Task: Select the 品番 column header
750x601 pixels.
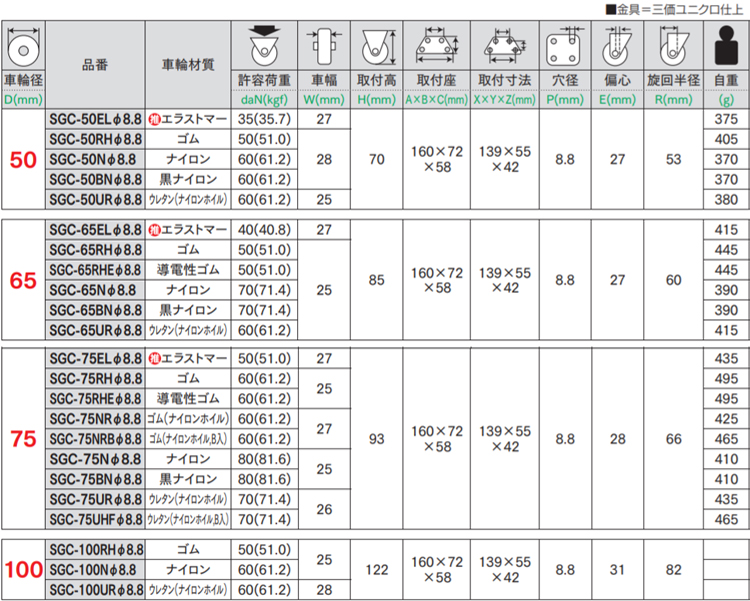Action: point(95,64)
